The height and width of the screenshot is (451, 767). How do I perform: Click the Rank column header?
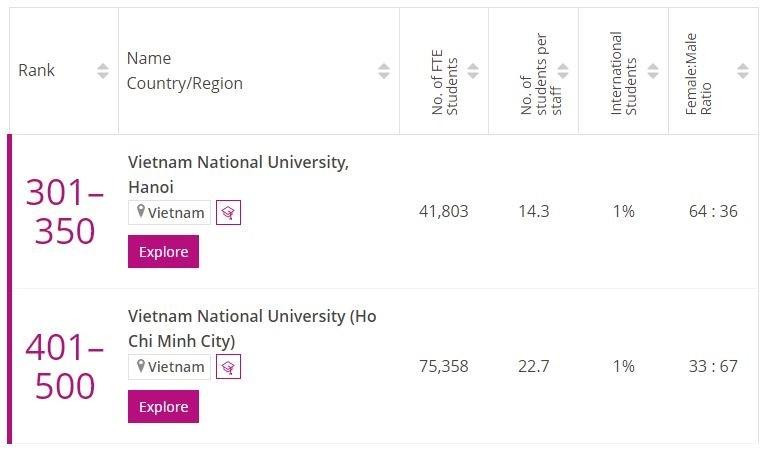[37, 71]
